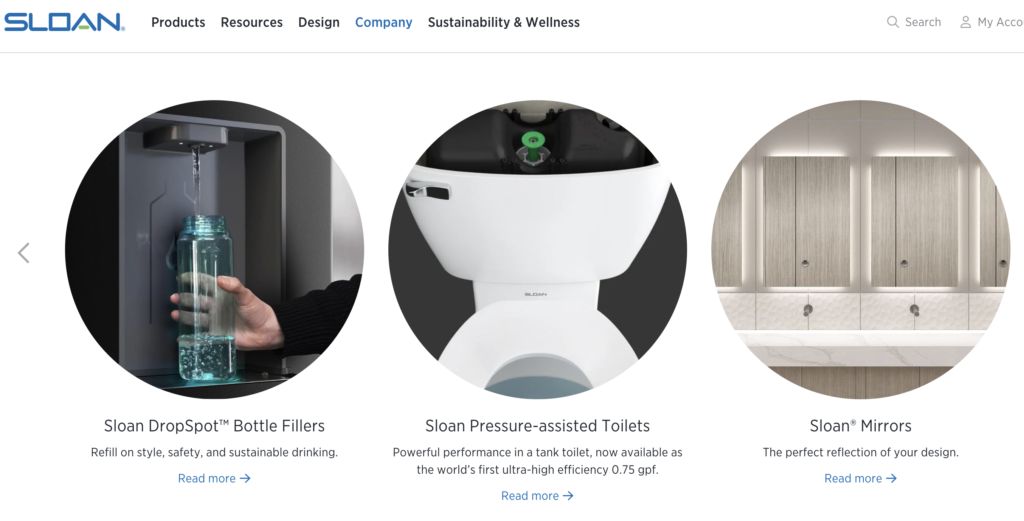This screenshot has height=521, width=1024.
Task: Click the My Account person icon
Action: click(x=965, y=22)
